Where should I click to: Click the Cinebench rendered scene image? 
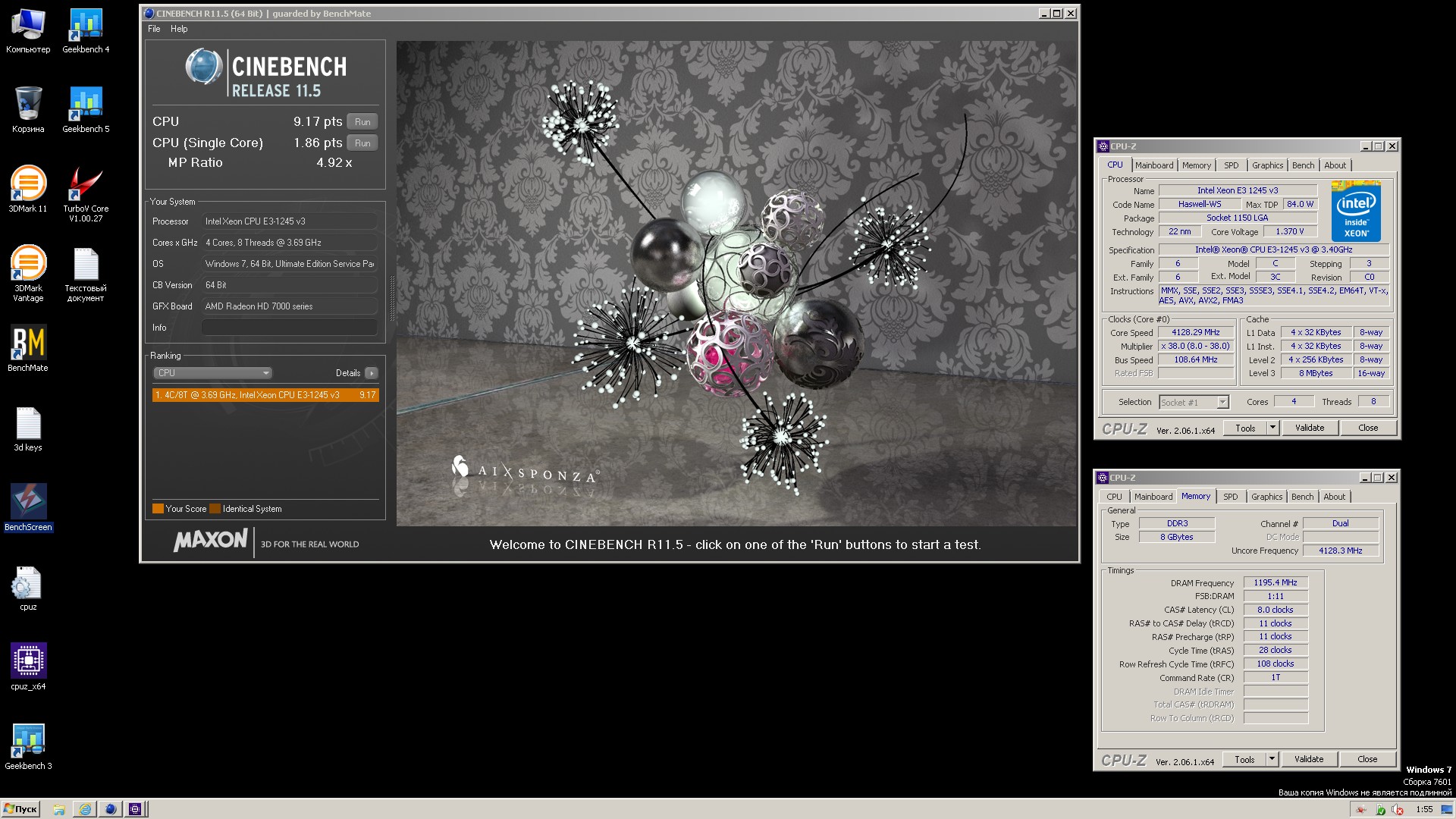[736, 283]
